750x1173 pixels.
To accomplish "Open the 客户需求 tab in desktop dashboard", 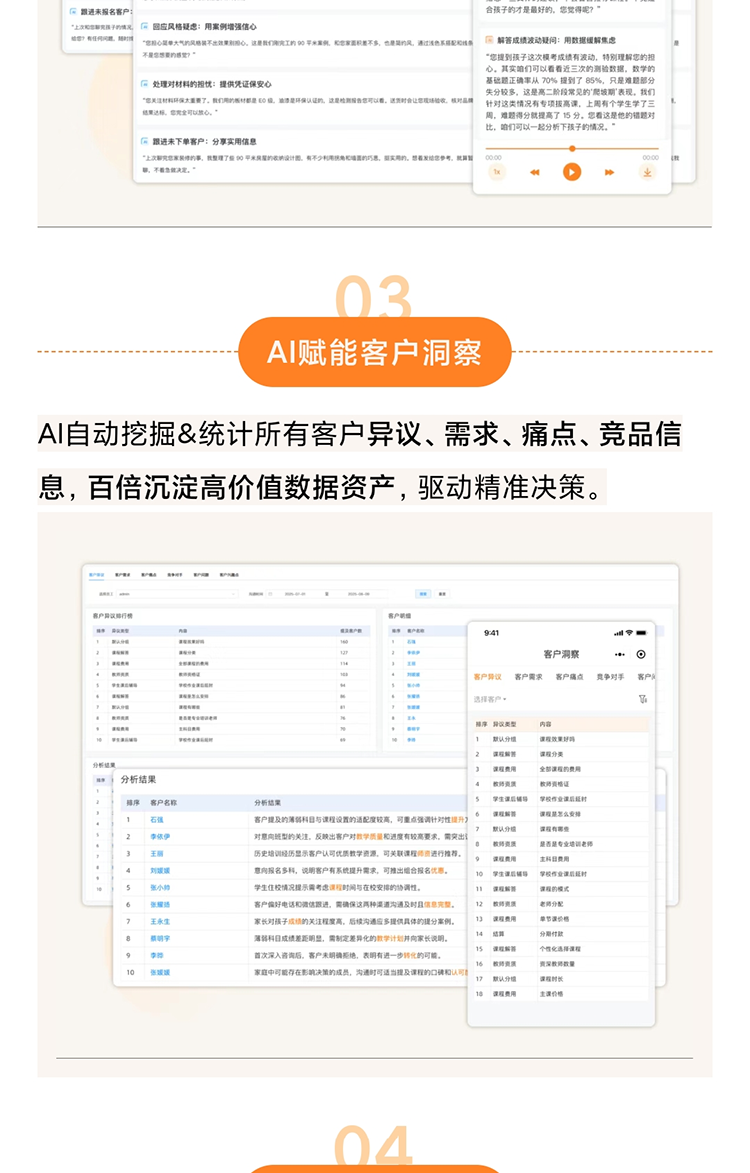I will pyautogui.click(x=122, y=575).
